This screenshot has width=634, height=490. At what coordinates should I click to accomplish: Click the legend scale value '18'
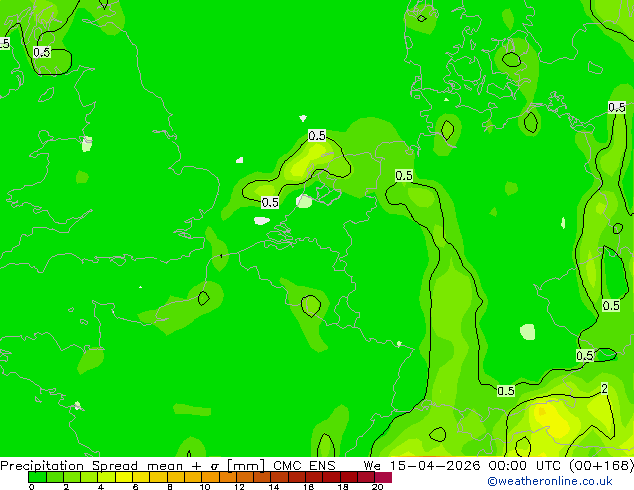[343, 487]
